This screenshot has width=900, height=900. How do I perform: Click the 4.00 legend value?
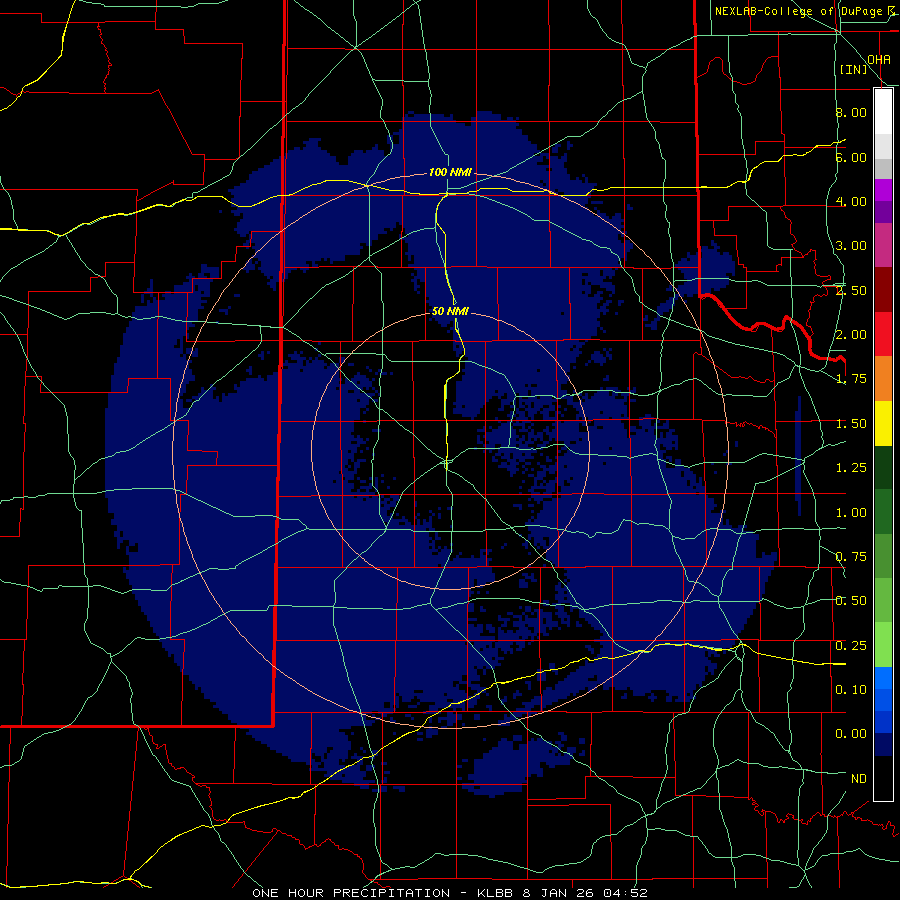pyautogui.click(x=851, y=201)
